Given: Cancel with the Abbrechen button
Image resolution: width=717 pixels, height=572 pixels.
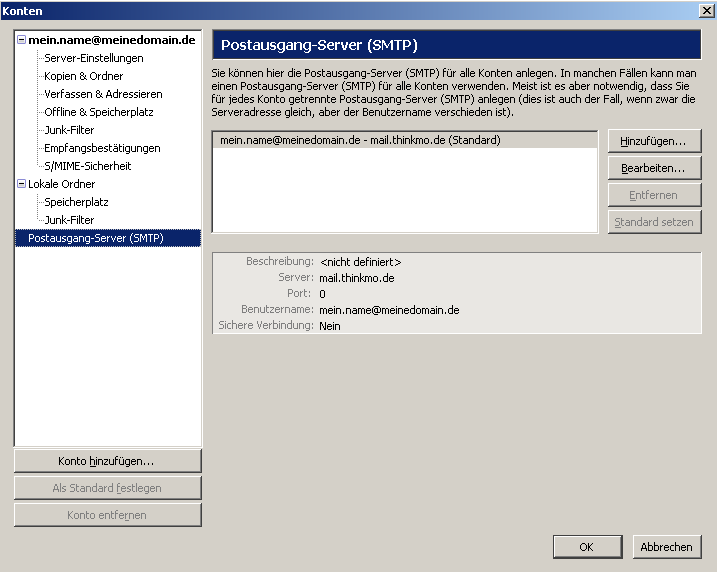Looking at the screenshot, I should tap(666, 547).
